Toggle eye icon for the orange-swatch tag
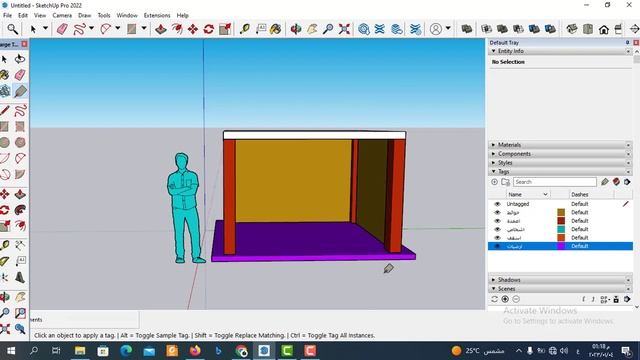Viewport: 640px width, 360px height. tap(497, 238)
